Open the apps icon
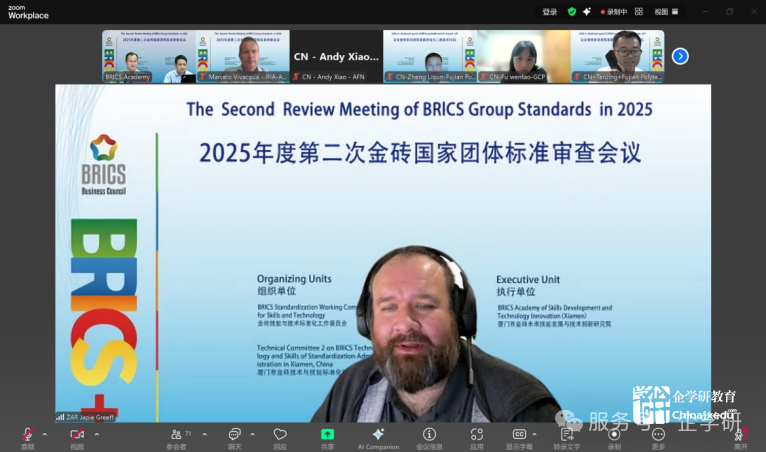Viewport: 766px width, 452px height. point(477,434)
